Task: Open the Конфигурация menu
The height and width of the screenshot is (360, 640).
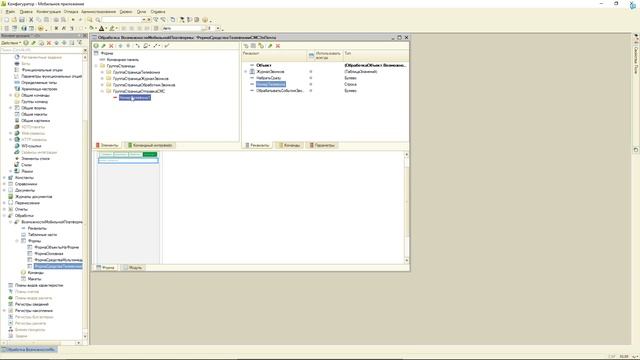Action: 49,12
